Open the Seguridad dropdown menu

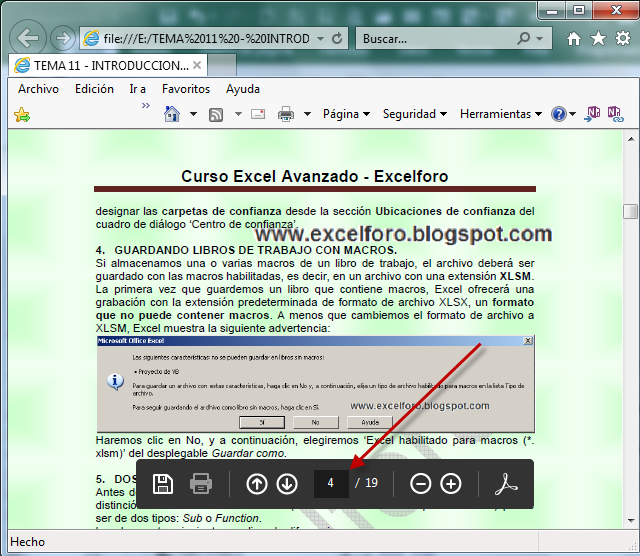click(414, 114)
